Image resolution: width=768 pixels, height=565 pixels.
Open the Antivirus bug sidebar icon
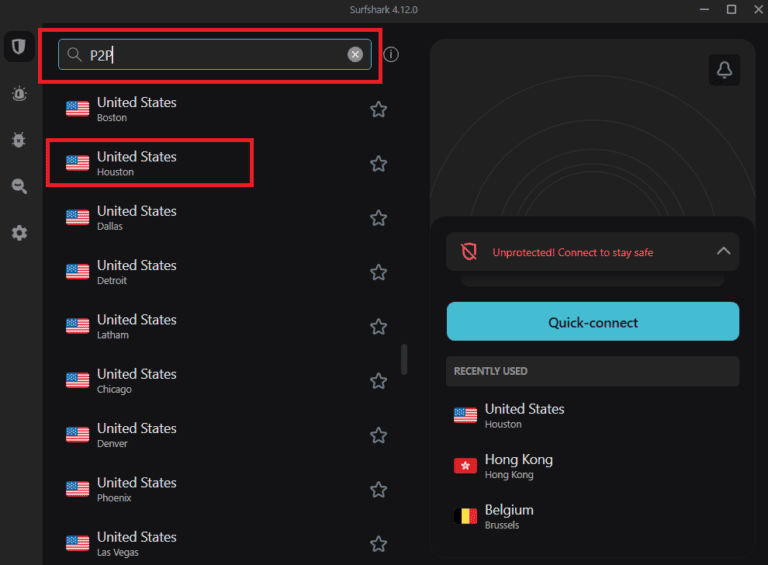pos(18,140)
